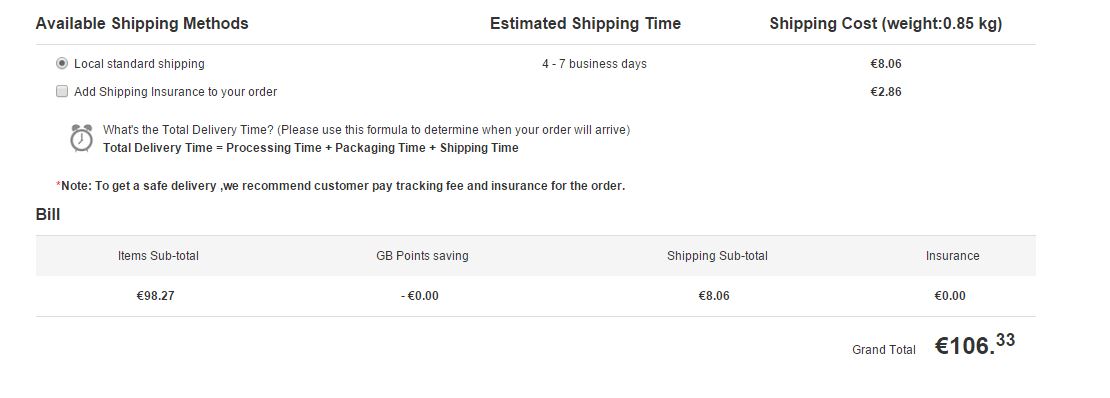Click GB Points saving column header

(x=423, y=256)
